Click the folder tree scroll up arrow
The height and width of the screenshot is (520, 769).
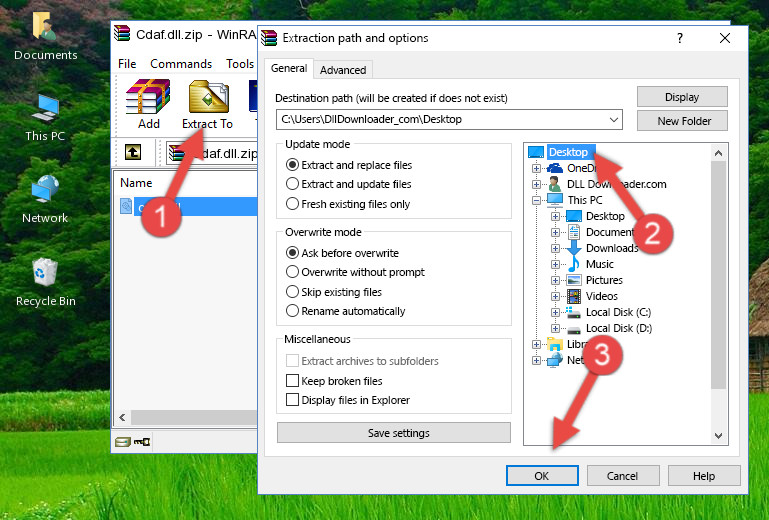click(x=718, y=153)
